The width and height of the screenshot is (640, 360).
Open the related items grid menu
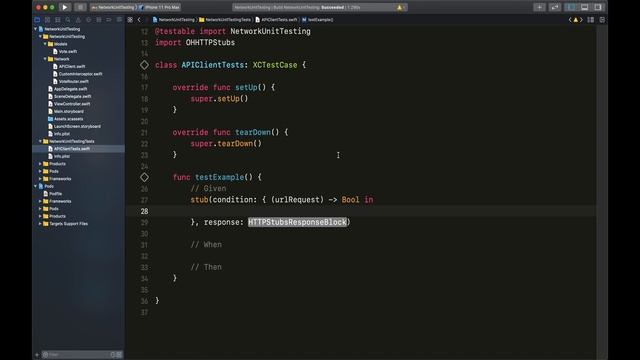click(x=130, y=20)
